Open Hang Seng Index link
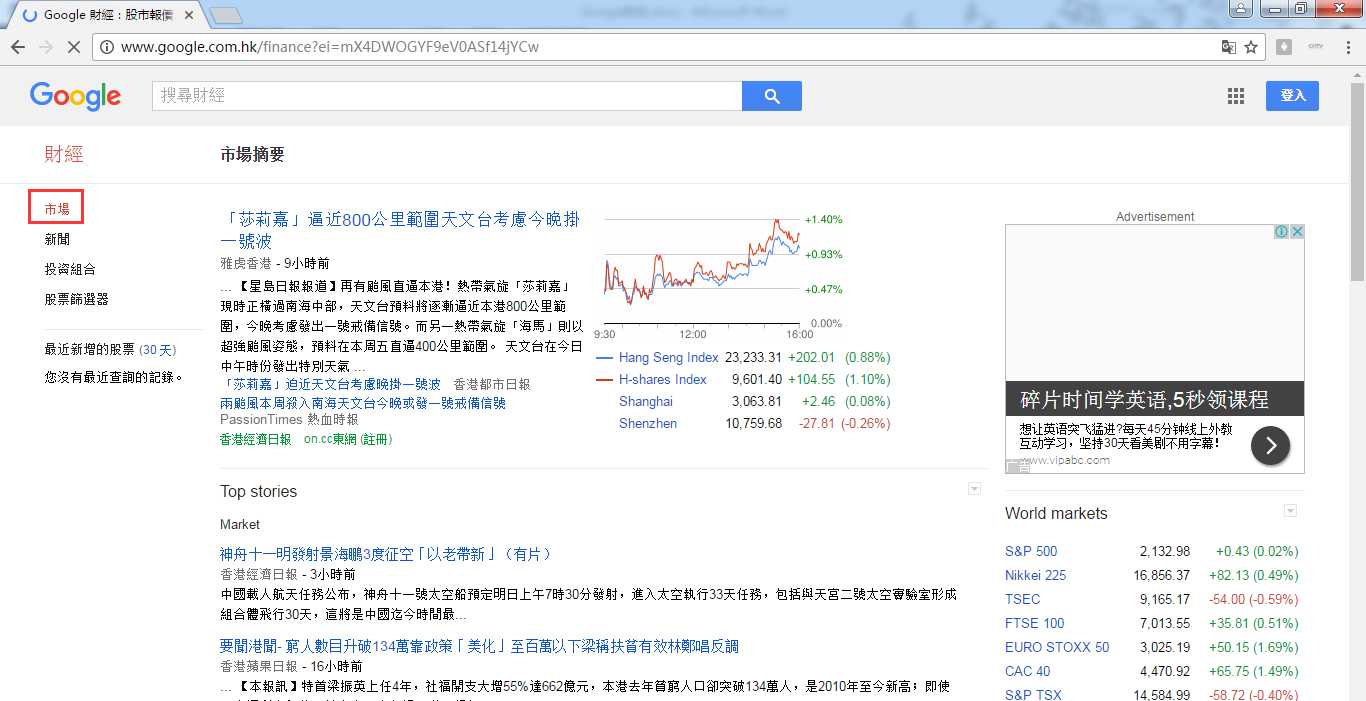The image size is (1366, 701). tap(668, 357)
